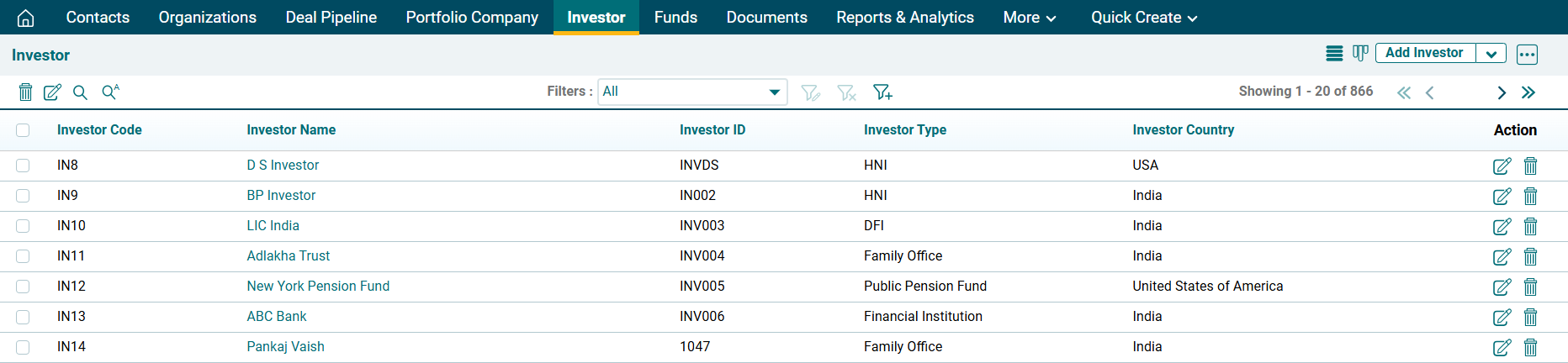Click the Add Investor button
This screenshot has width=1568, height=363.
click(x=1424, y=53)
